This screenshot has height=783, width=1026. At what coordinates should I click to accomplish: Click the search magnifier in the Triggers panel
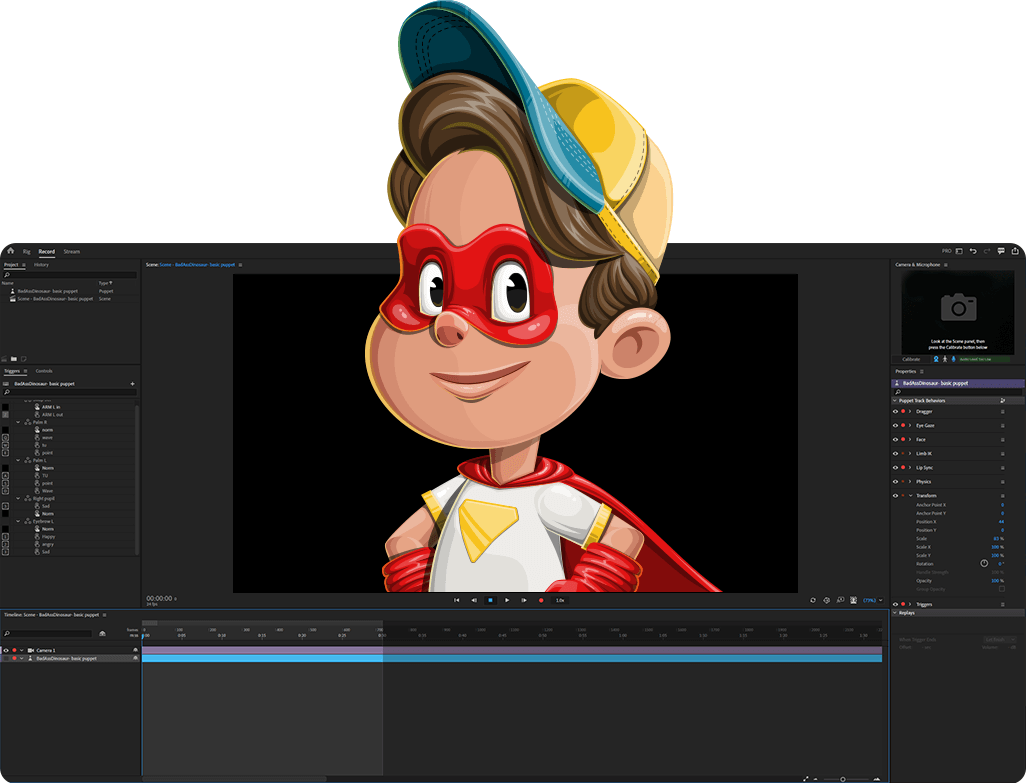click(7, 392)
